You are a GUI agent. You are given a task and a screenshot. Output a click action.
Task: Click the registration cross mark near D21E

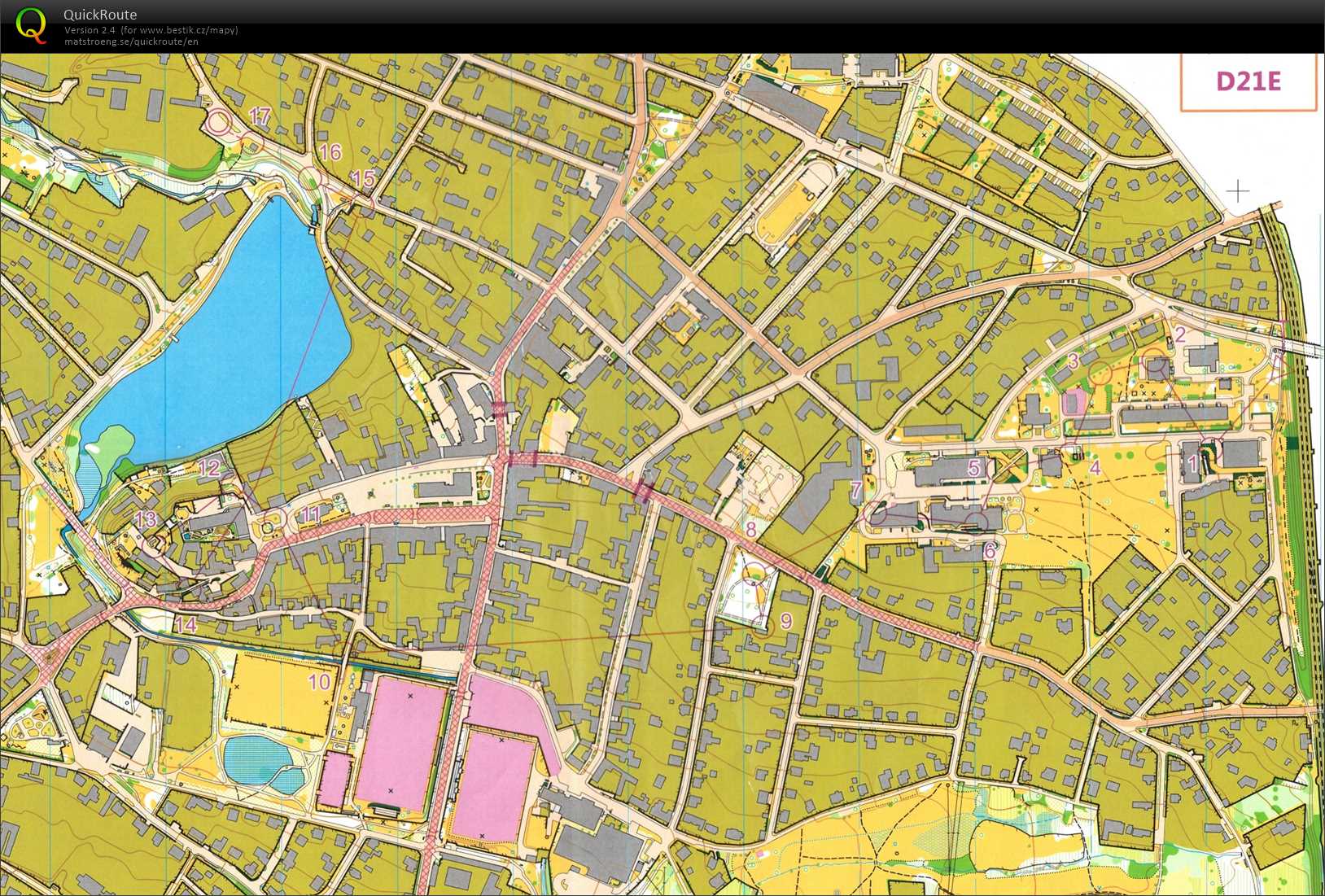click(x=1237, y=191)
